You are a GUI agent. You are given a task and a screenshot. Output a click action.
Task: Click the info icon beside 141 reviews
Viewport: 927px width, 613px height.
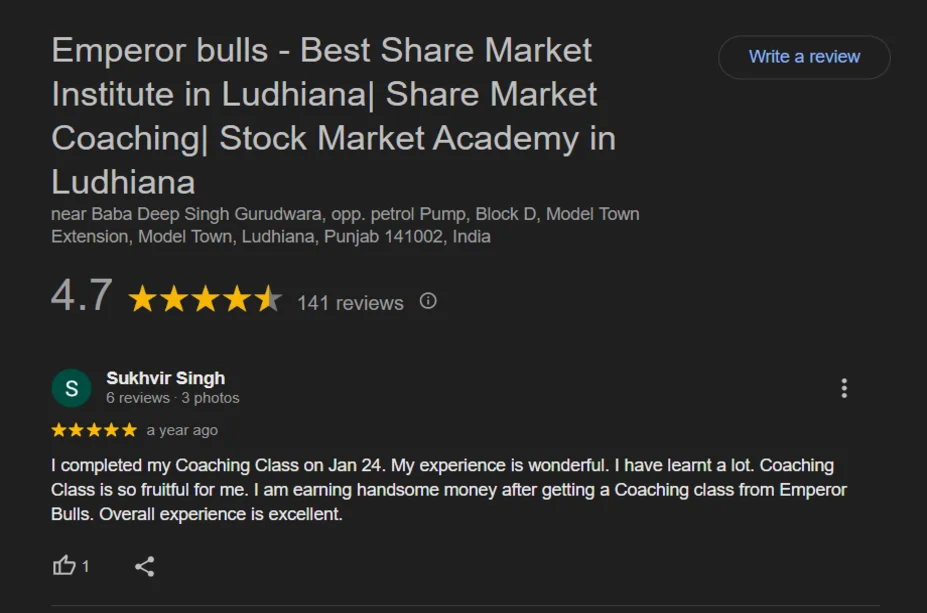427,302
